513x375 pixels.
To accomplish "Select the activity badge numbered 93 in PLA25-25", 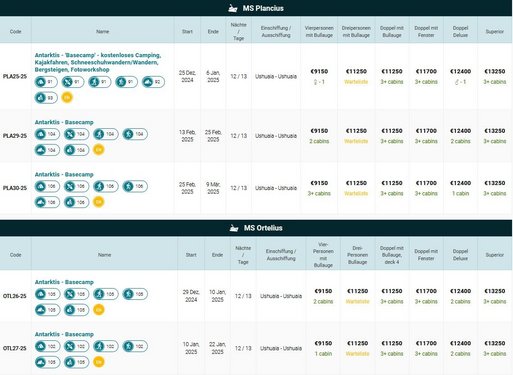I will pyautogui.click(x=46, y=98).
